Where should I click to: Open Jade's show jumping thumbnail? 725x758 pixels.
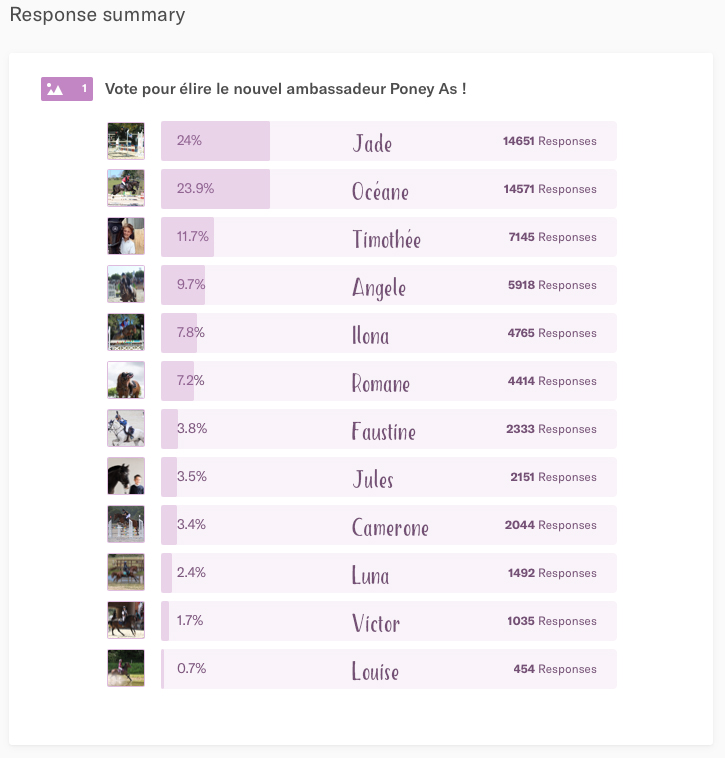point(126,141)
